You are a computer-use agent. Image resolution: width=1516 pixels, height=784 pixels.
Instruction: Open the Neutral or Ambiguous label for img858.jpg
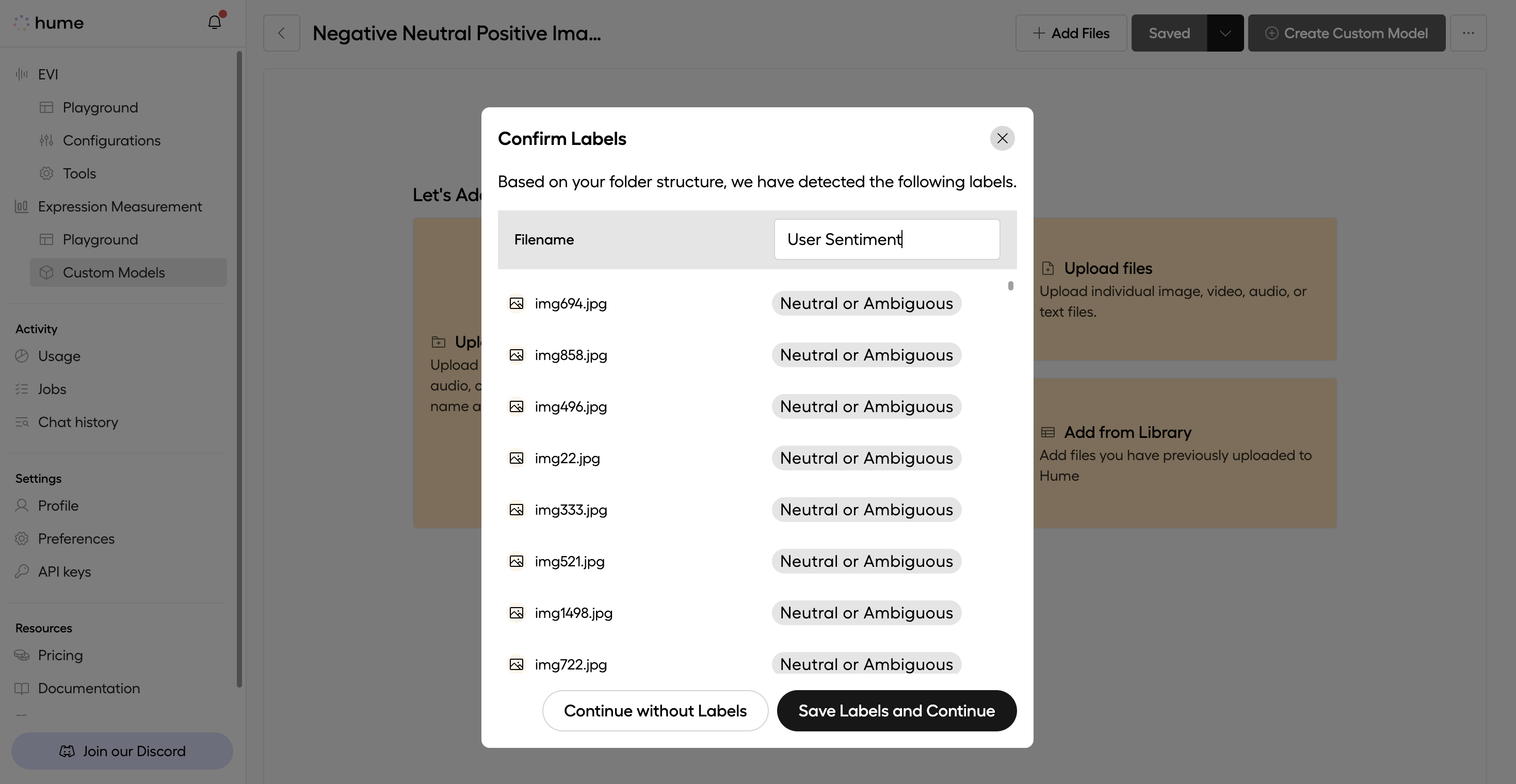coord(866,355)
